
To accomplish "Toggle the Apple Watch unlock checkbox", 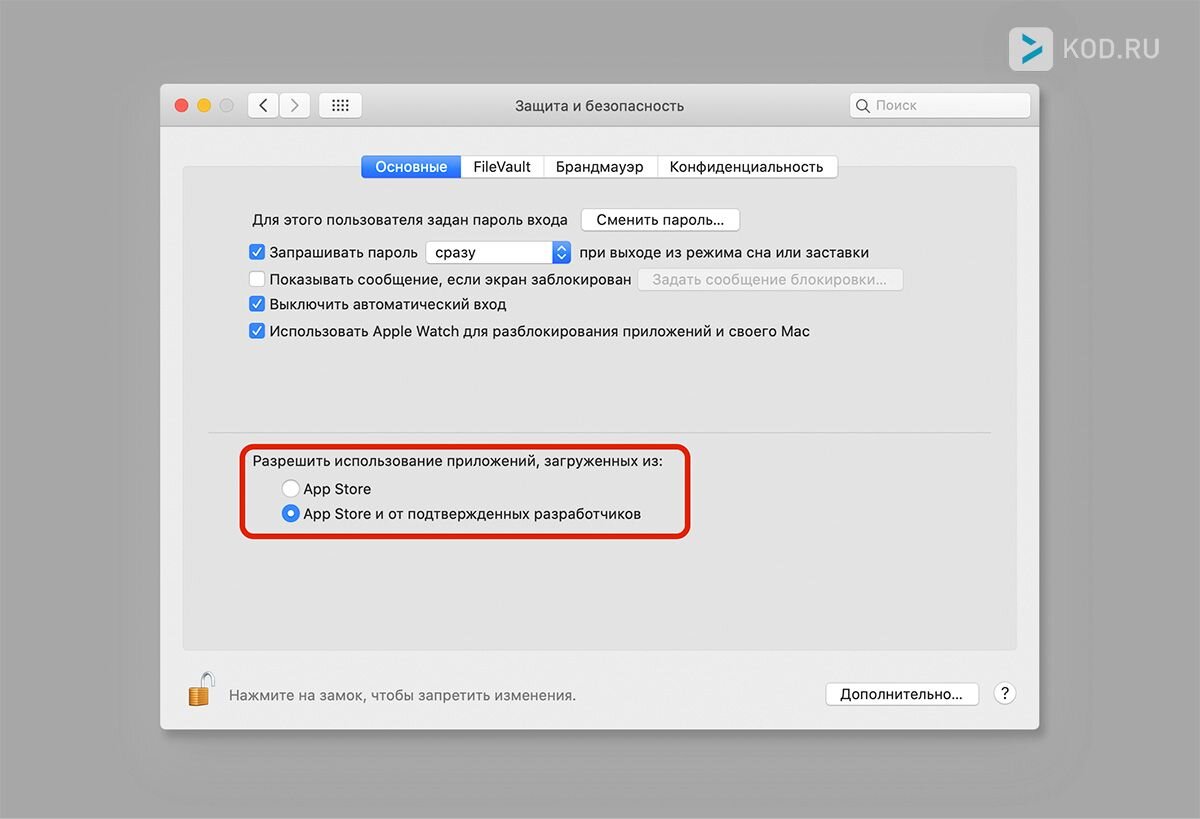I will [258, 330].
